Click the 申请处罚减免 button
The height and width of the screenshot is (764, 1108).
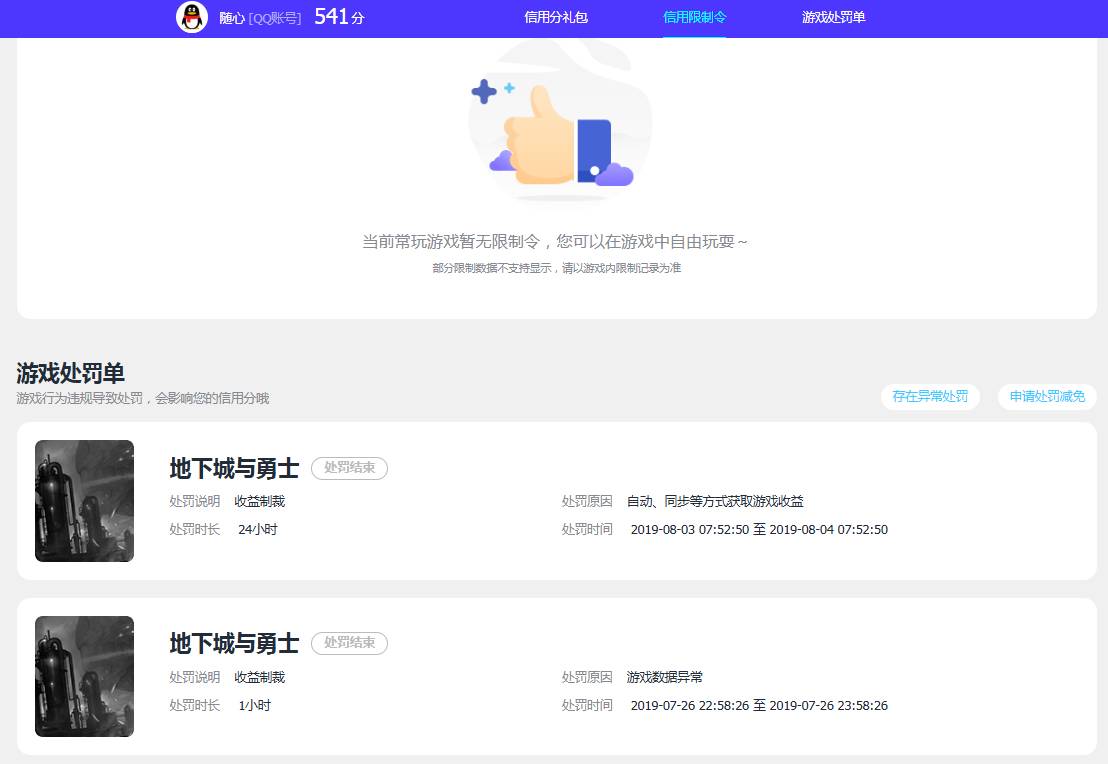1045,396
